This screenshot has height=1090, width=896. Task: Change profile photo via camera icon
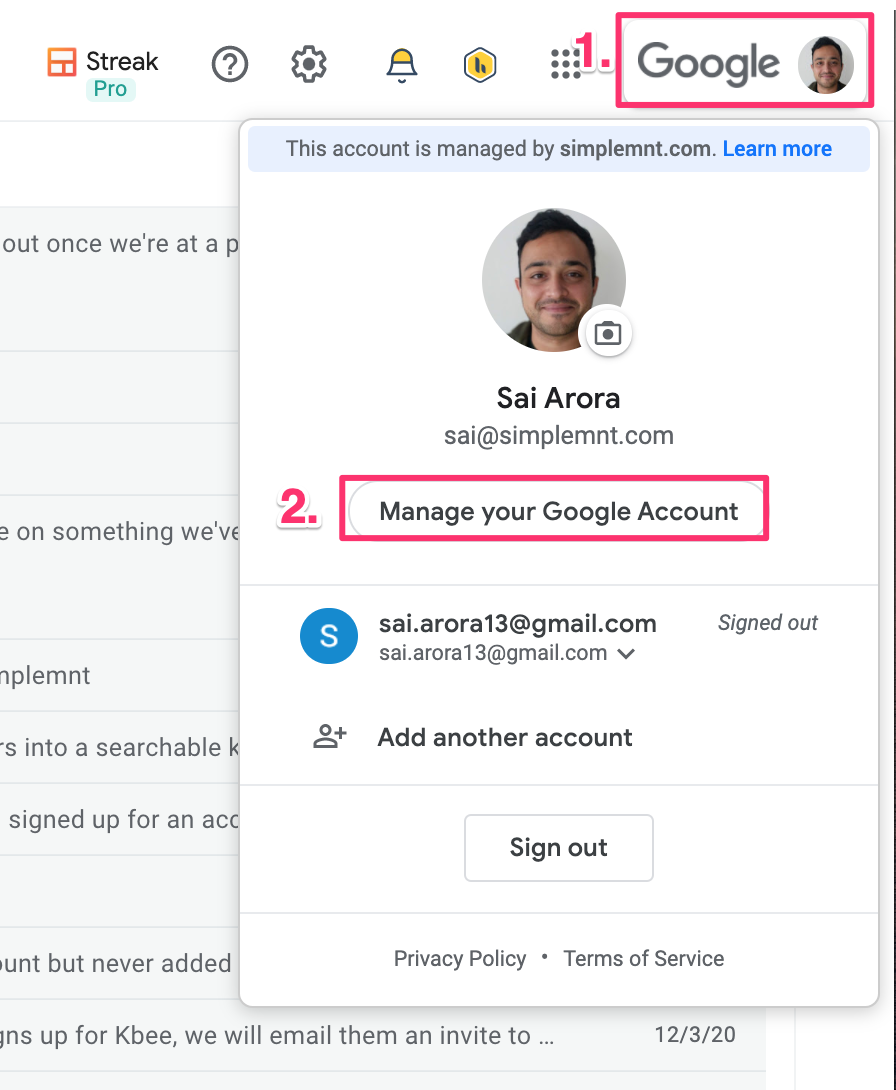click(608, 333)
